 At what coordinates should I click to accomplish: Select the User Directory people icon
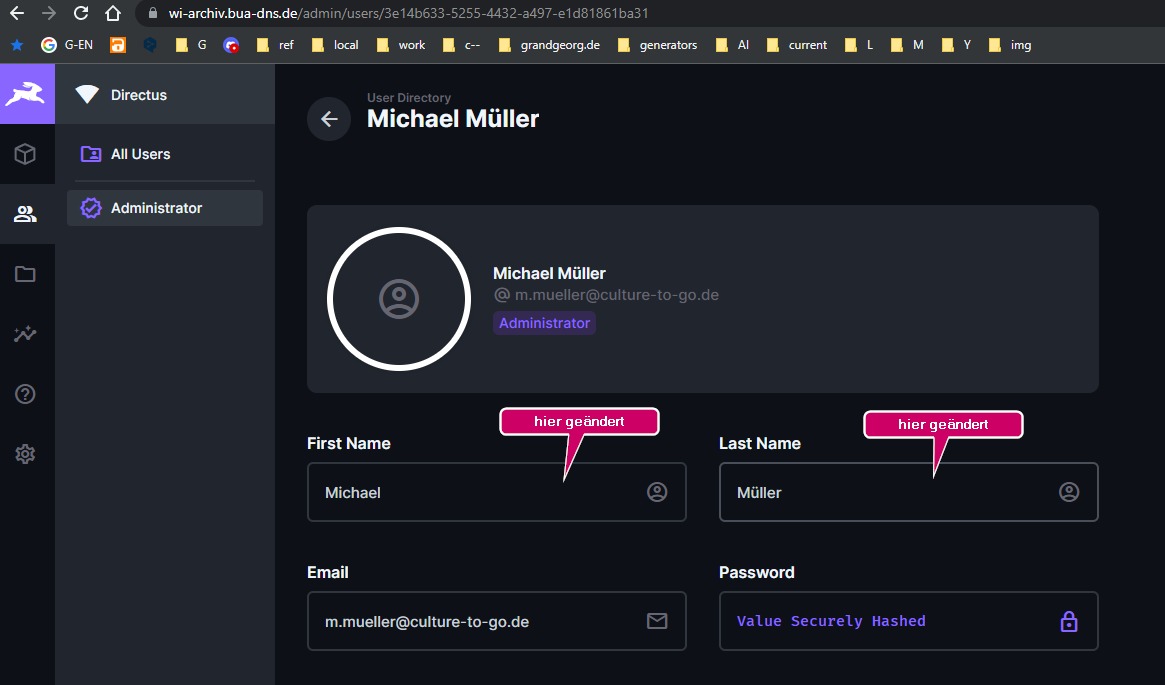click(26, 213)
